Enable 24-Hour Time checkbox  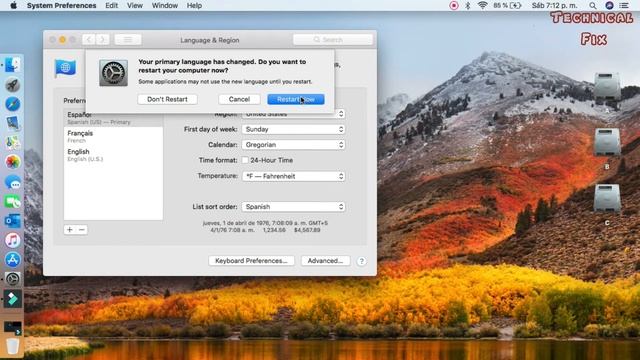tap(245, 160)
